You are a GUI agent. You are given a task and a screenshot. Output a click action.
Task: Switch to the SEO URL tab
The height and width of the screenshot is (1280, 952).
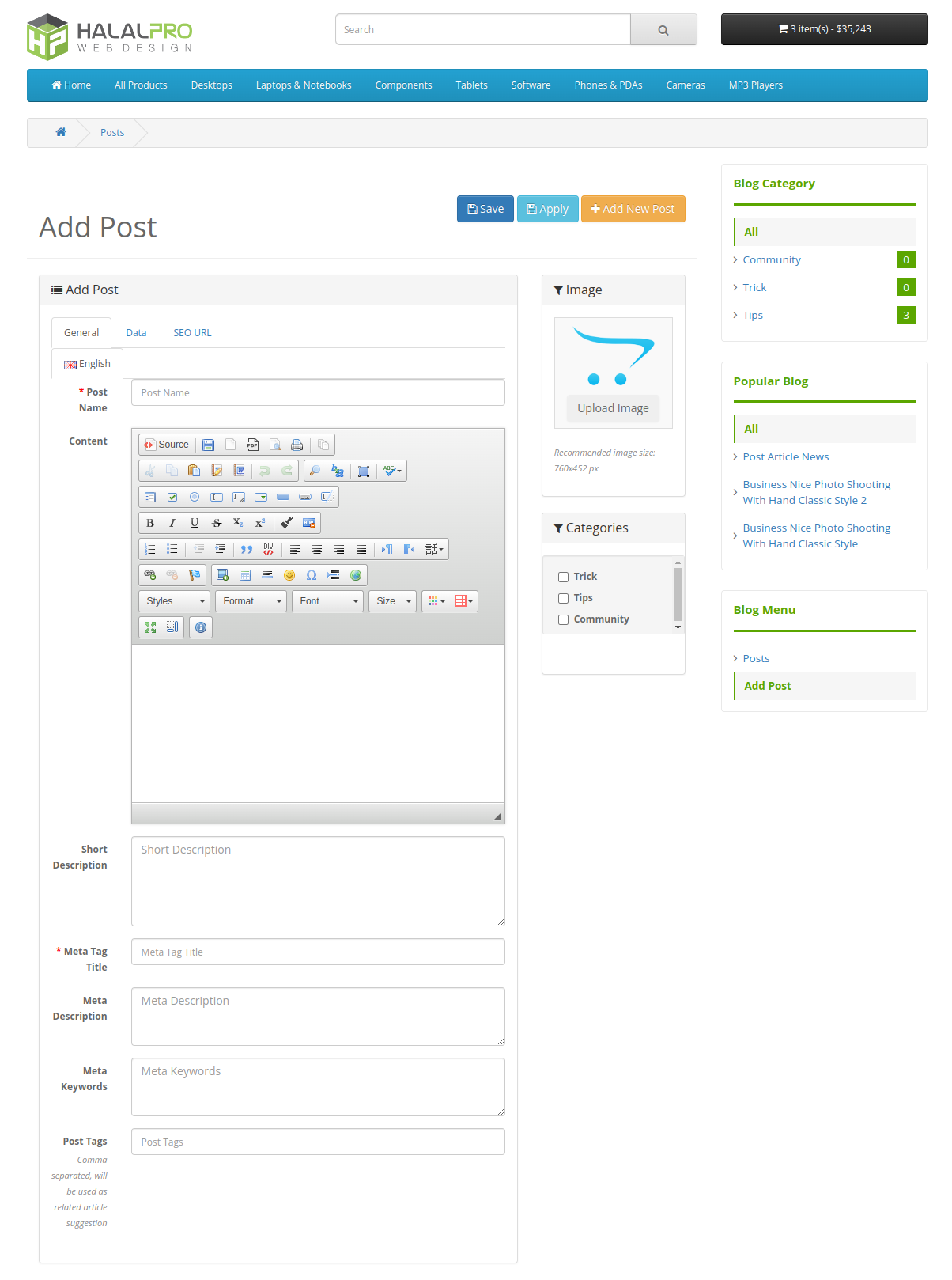[192, 333]
